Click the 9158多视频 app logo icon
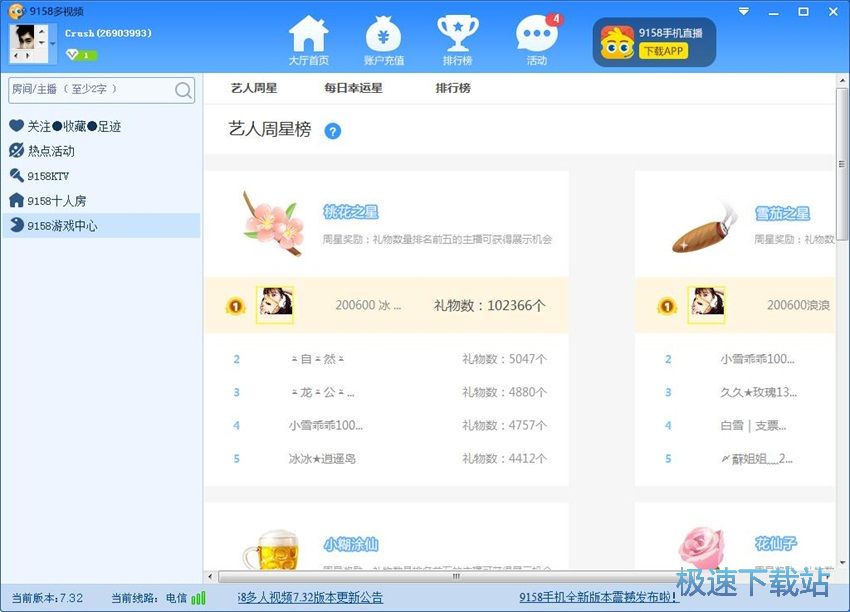Image resolution: width=850 pixels, height=612 pixels. click(16, 11)
